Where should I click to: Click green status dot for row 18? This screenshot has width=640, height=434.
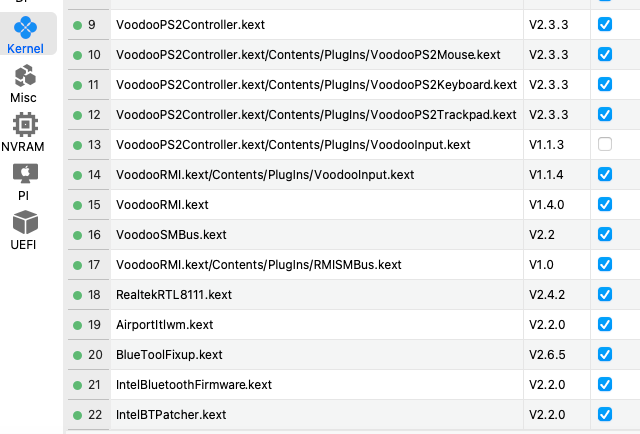click(78, 295)
